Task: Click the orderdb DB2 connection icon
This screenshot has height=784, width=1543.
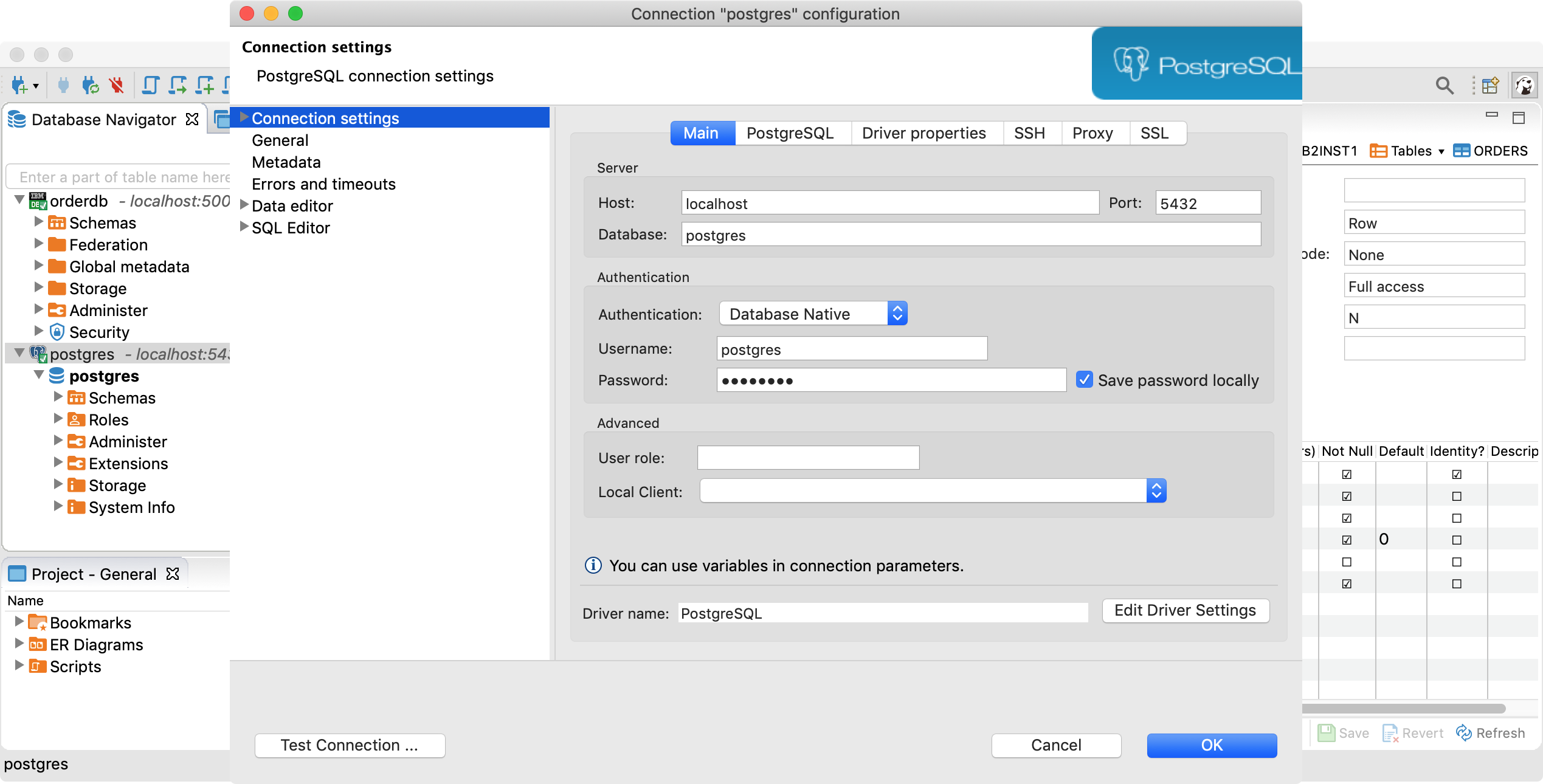Action: pyautogui.click(x=38, y=201)
